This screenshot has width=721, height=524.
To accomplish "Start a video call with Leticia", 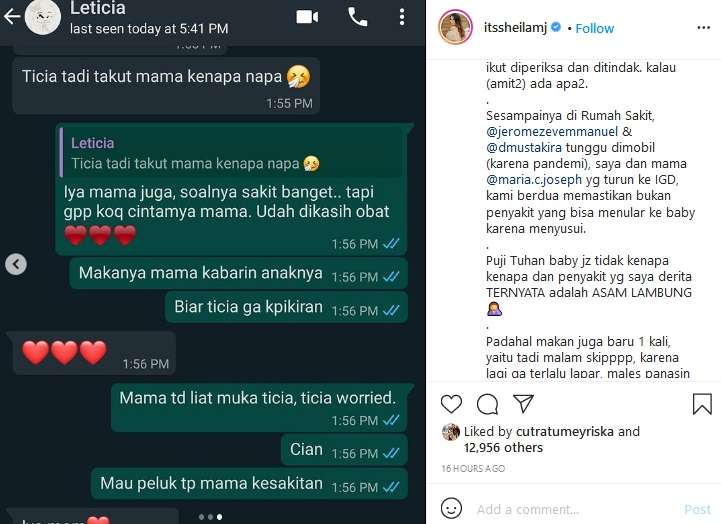I will (x=307, y=17).
